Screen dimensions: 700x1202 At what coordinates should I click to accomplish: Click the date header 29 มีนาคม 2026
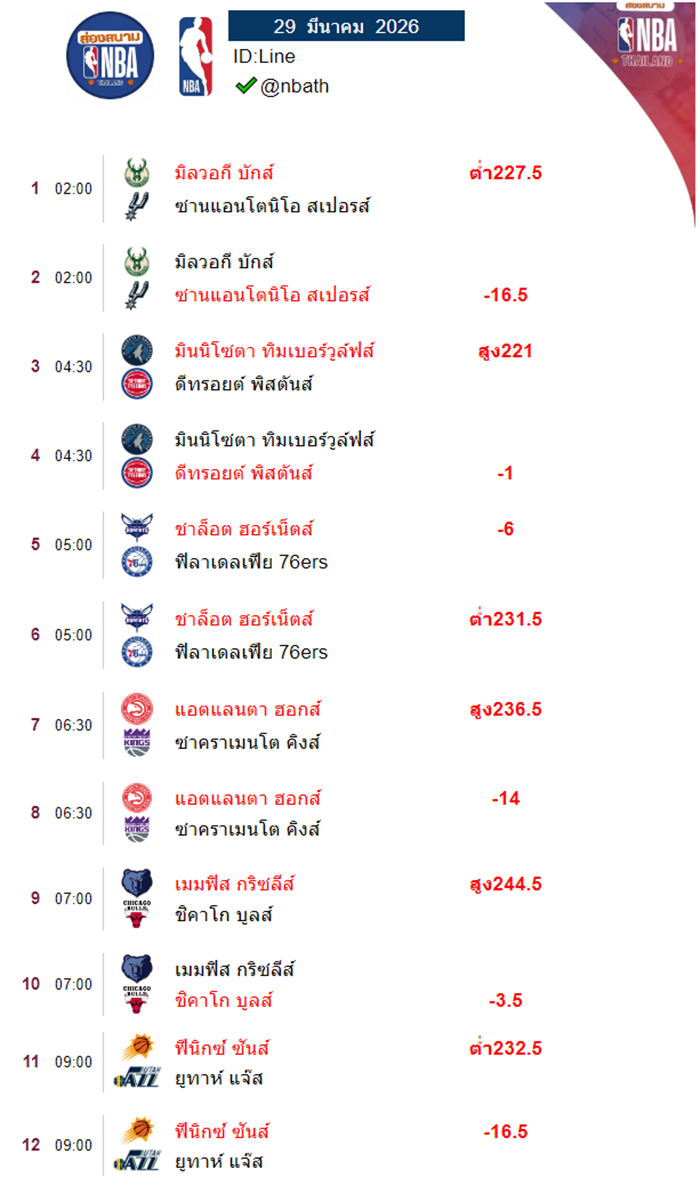346,26
